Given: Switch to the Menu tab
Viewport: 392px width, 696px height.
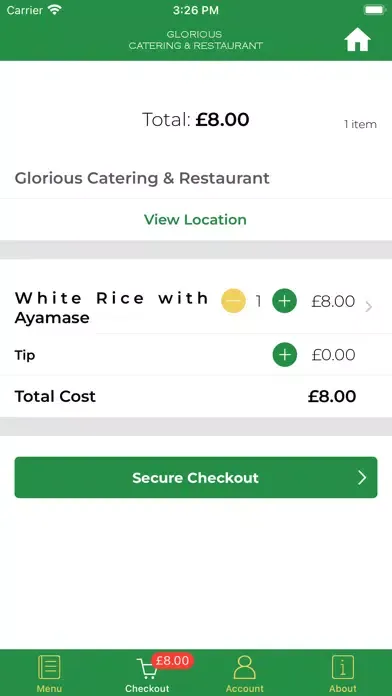Looking at the screenshot, I should coord(49,673).
